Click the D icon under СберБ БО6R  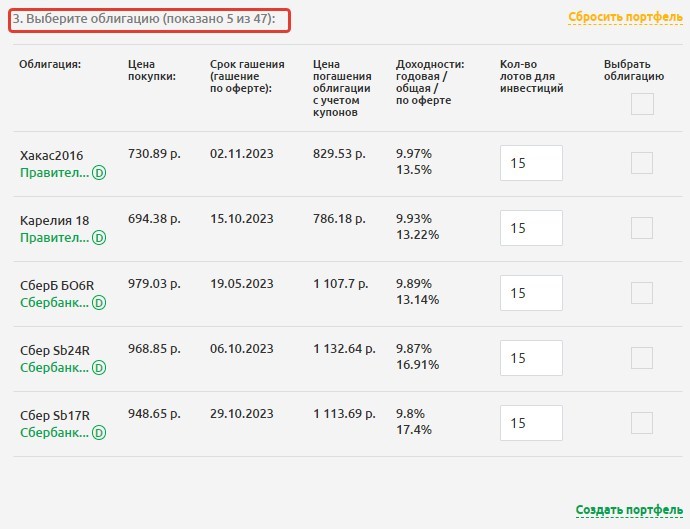99,303
